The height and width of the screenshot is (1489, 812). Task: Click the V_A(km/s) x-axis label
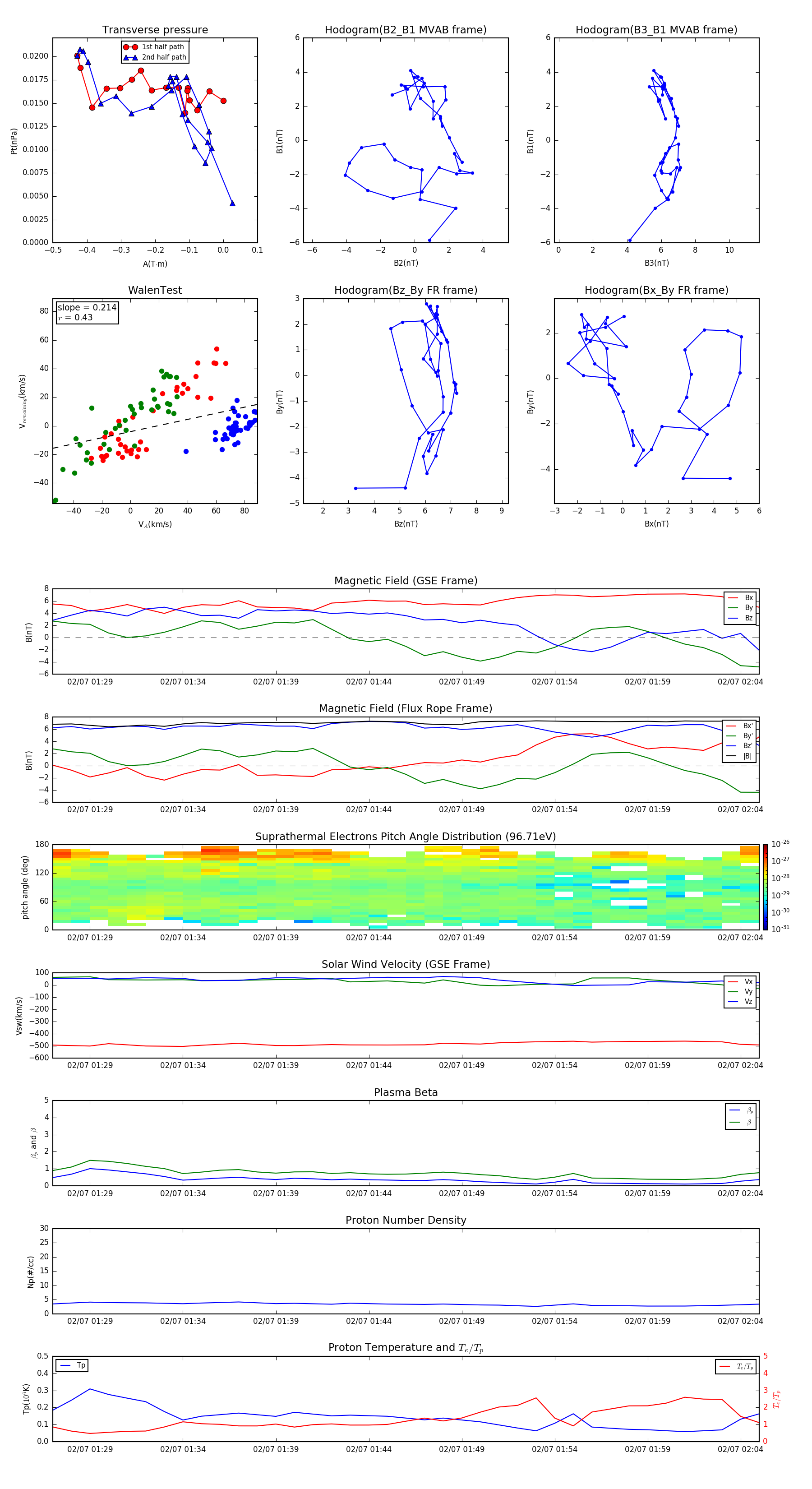[155, 524]
